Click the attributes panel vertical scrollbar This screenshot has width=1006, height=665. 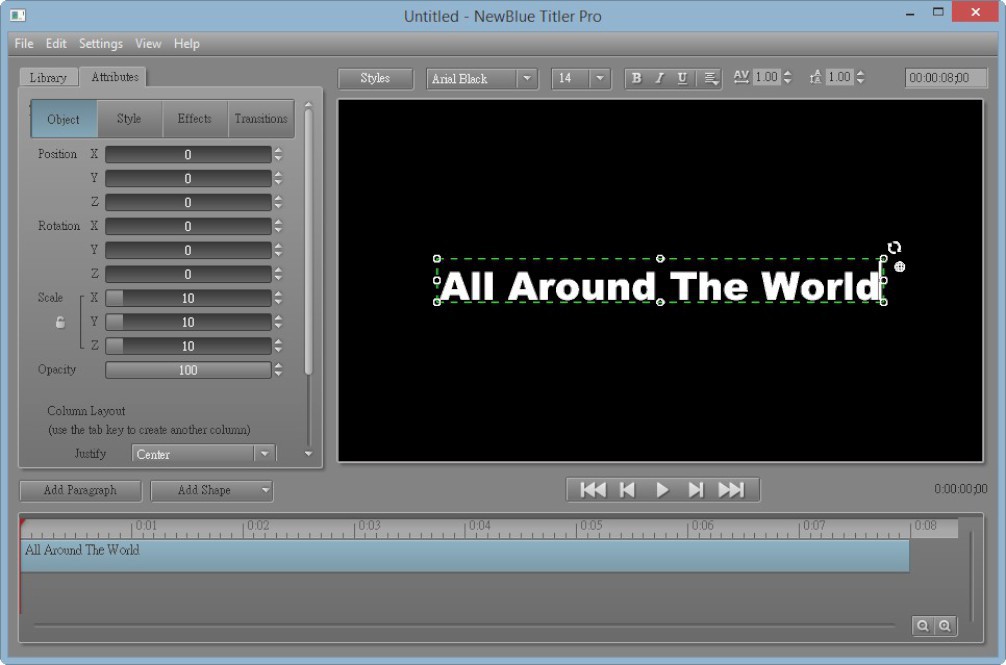308,241
